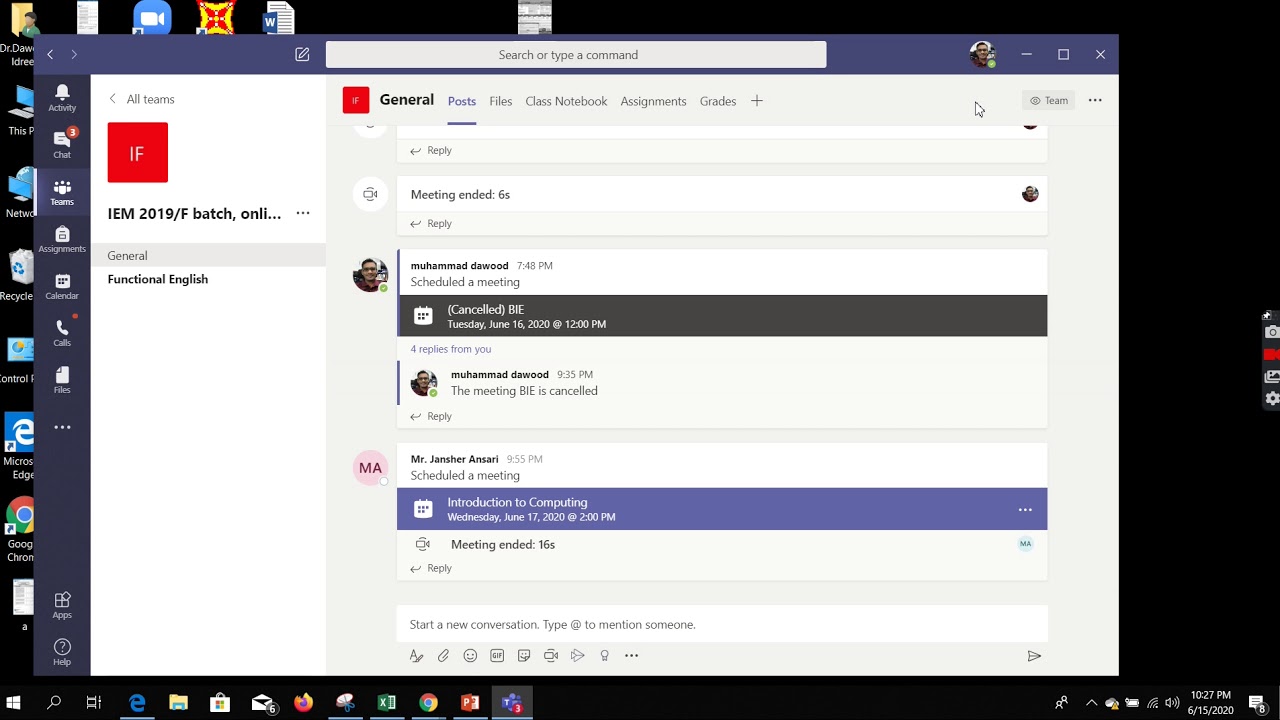This screenshot has width=1280, height=720.
Task: Open the (Cancelled) BIE meeting card
Action: click(x=722, y=316)
